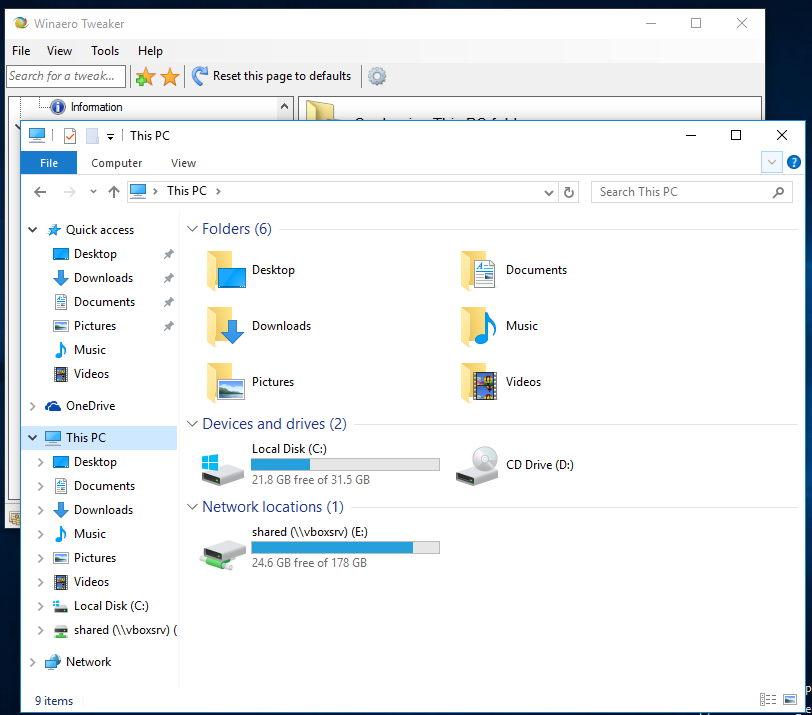The image size is (812, 715).
Task: Open Explorer Help via the question mark icon
Action: [794, 162]
